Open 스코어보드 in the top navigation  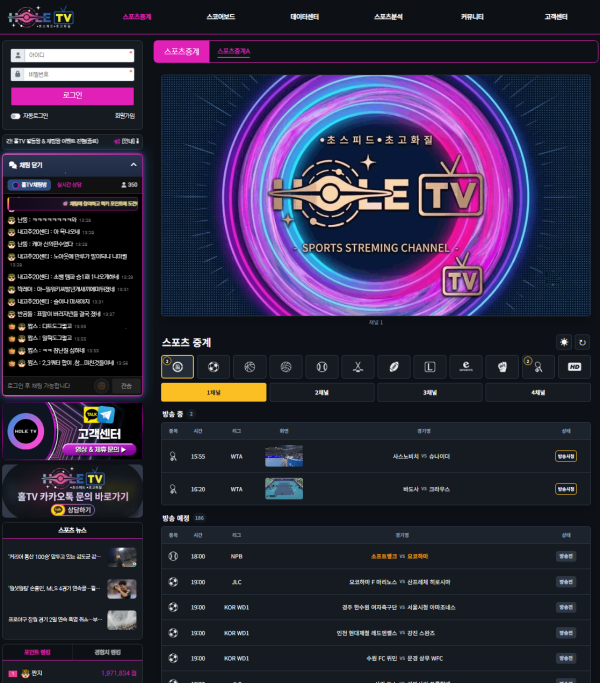(x=220, y=17)
